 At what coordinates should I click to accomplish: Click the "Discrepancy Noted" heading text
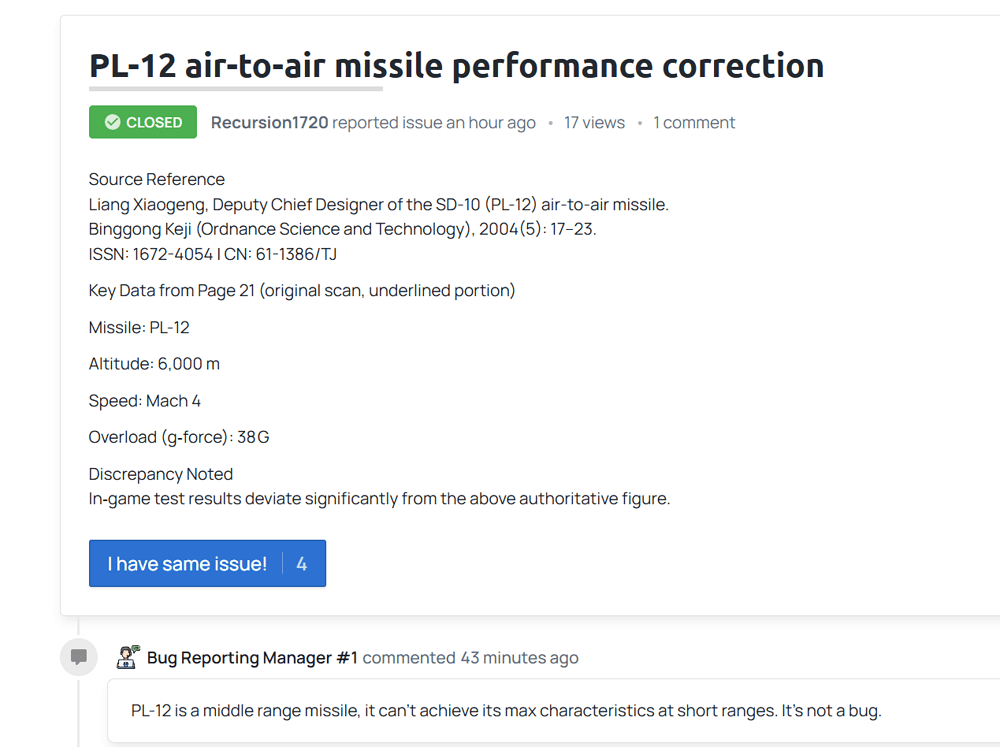(161, 474)
